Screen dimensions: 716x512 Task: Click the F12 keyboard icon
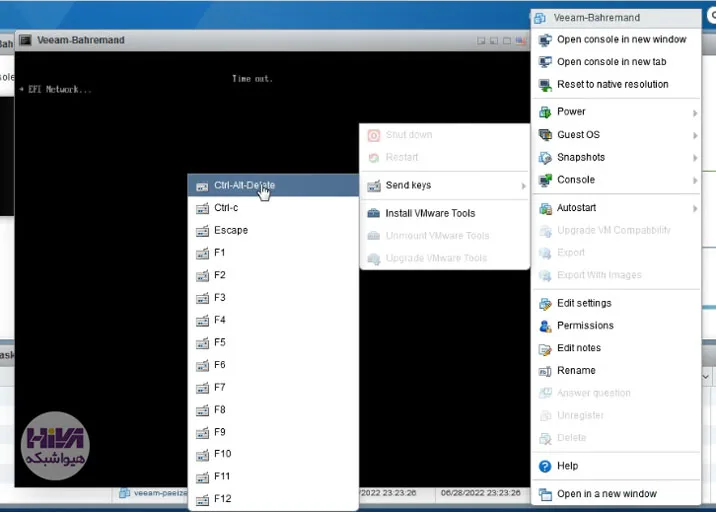[202, 500]
